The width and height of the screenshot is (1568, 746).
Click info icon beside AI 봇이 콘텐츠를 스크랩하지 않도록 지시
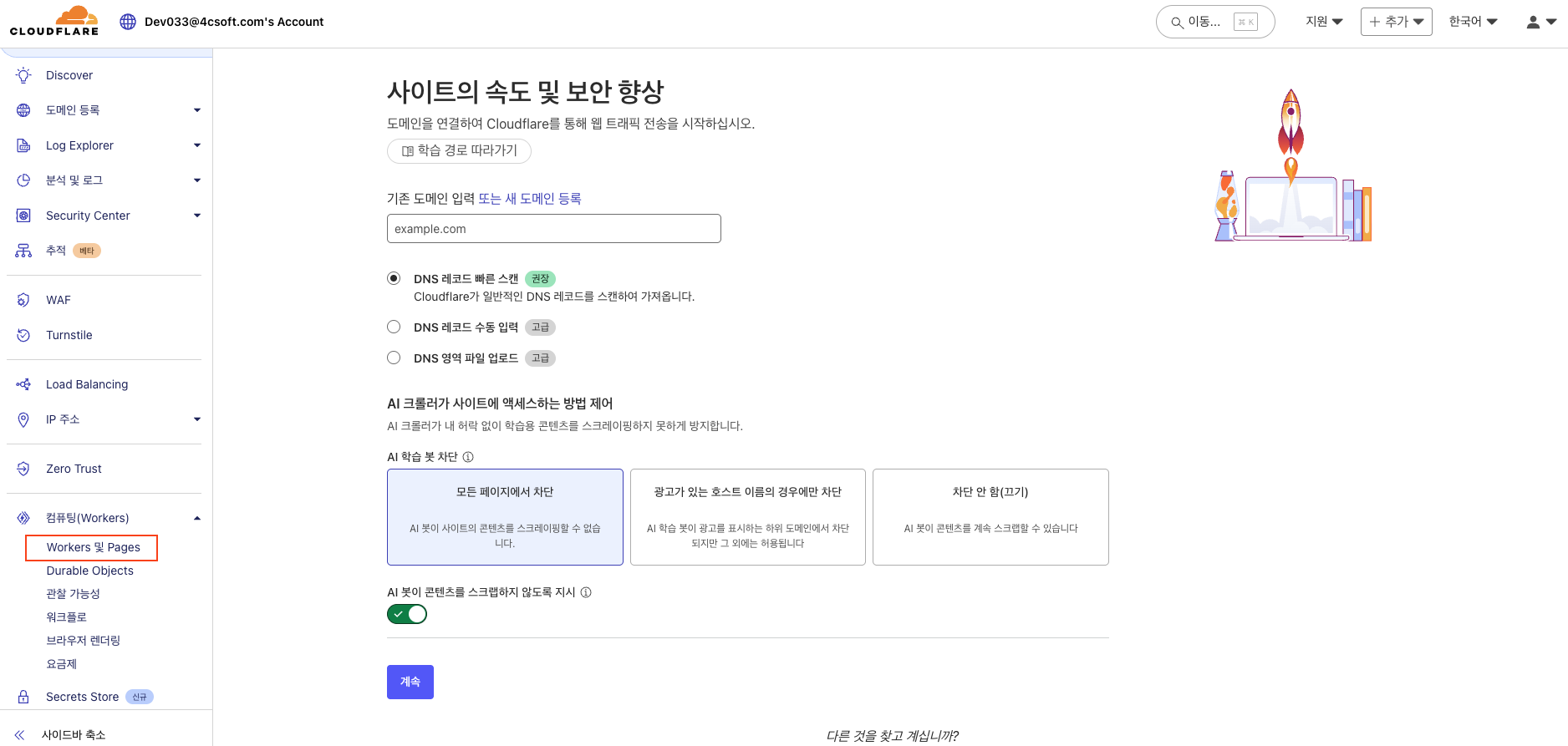coord(586,592)
